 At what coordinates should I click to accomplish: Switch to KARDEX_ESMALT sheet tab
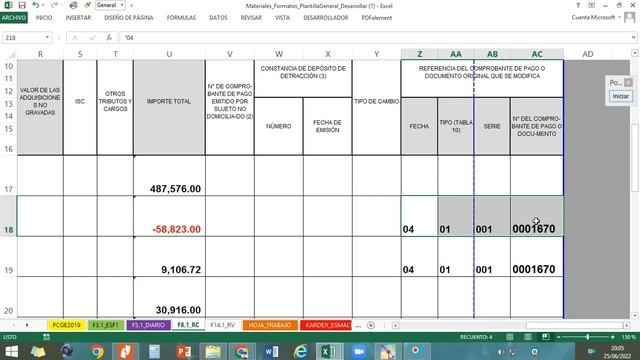(326, 325)
